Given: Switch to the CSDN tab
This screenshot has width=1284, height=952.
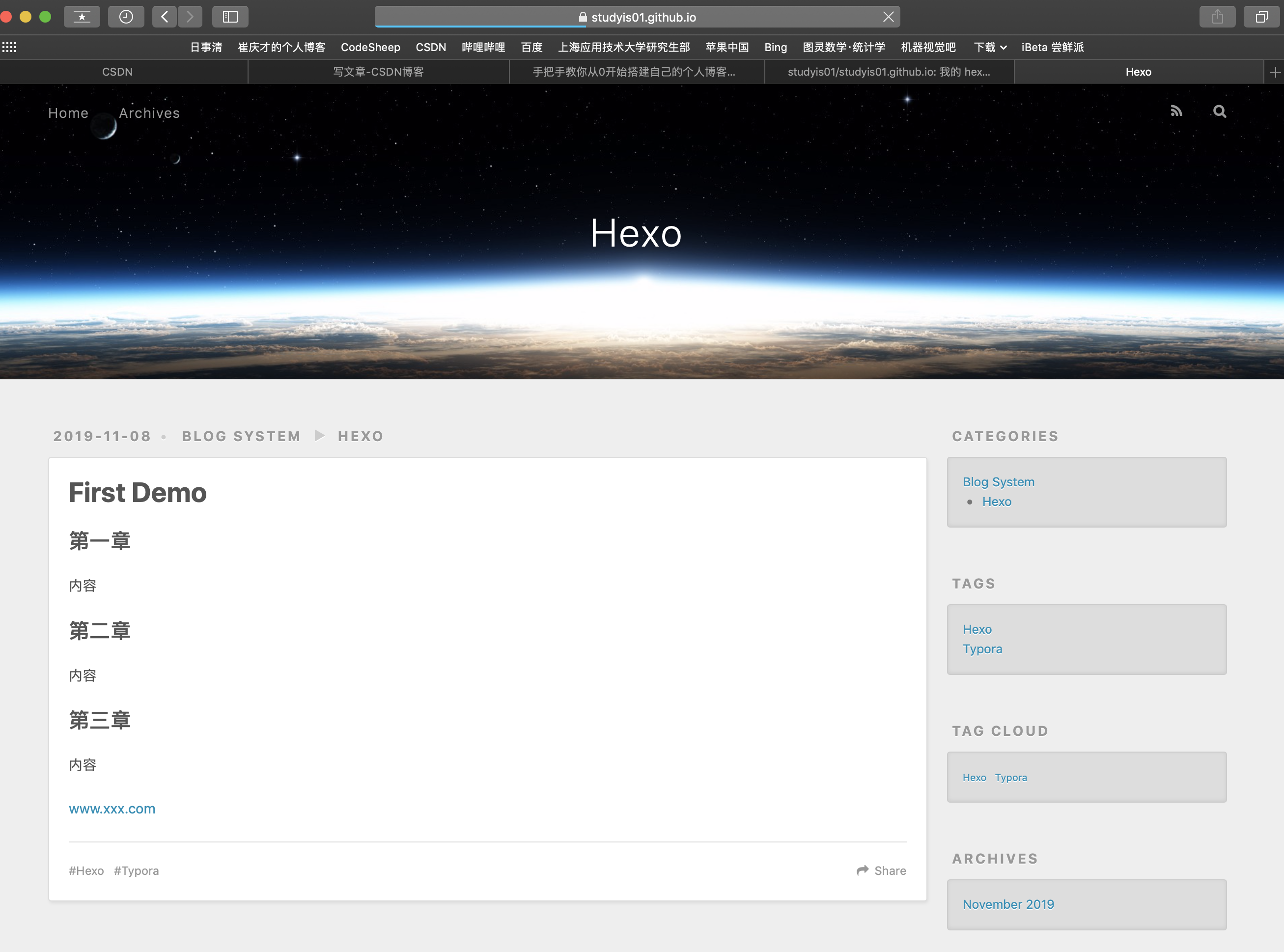Looking at the screenshot, I should [x=117, y=72].
